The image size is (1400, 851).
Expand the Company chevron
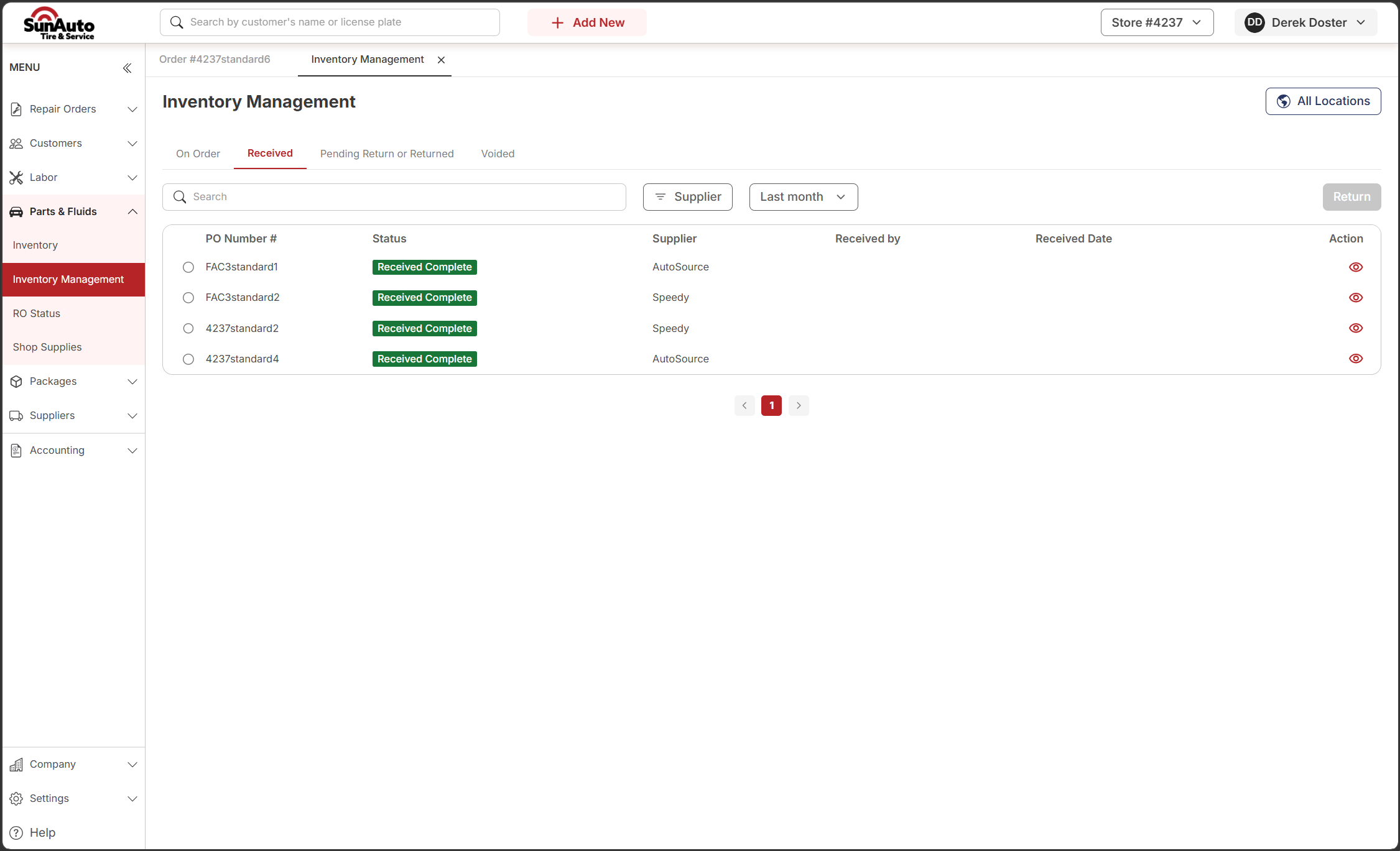132,765
